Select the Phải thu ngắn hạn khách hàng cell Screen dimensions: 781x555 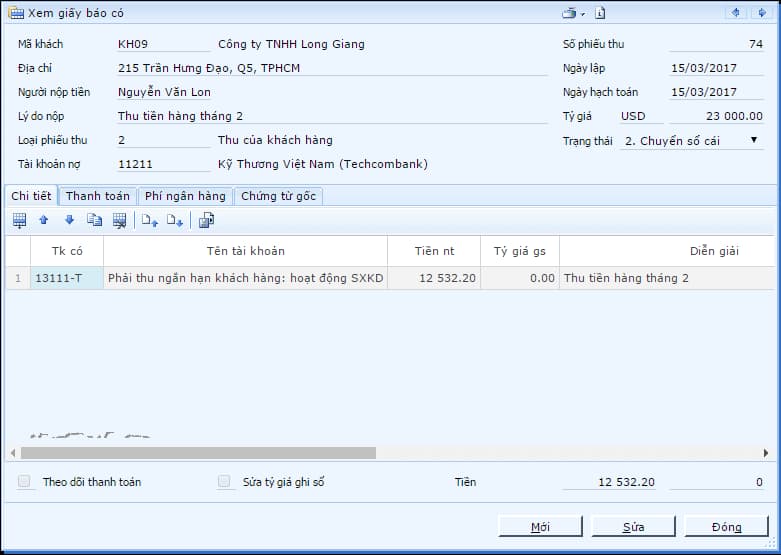246,278
